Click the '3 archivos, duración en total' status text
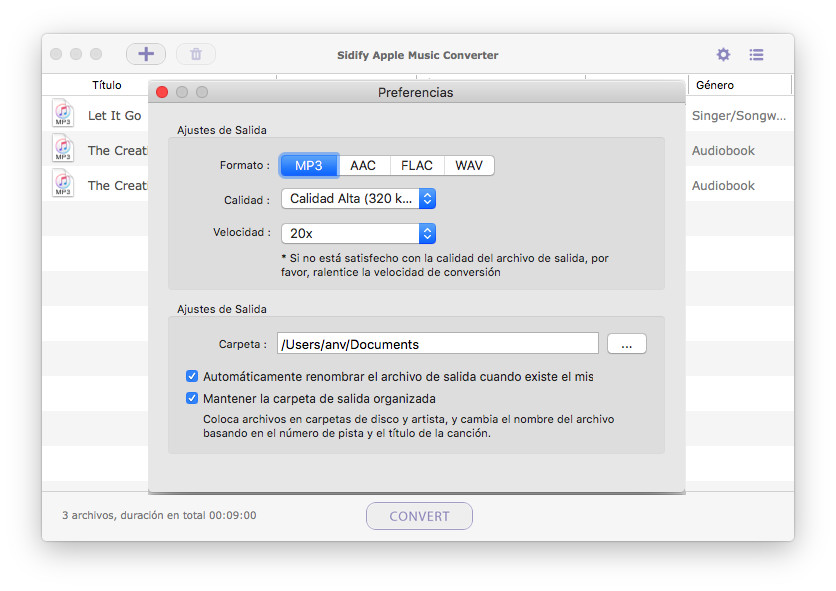 (159, 515)
